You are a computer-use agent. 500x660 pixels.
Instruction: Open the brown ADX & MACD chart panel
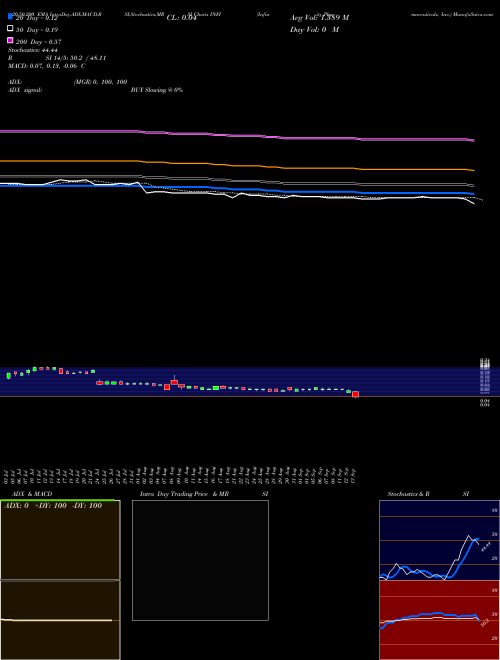point(60,580)
